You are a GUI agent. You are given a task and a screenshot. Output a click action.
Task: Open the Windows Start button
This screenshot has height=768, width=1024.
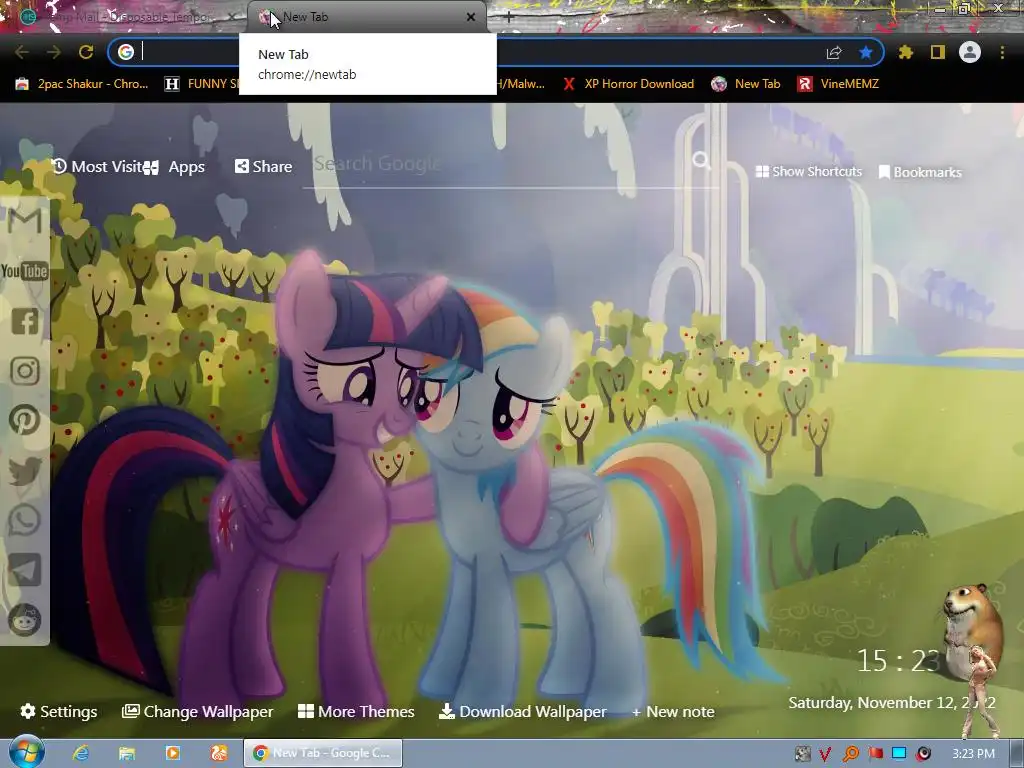point(26,753)
